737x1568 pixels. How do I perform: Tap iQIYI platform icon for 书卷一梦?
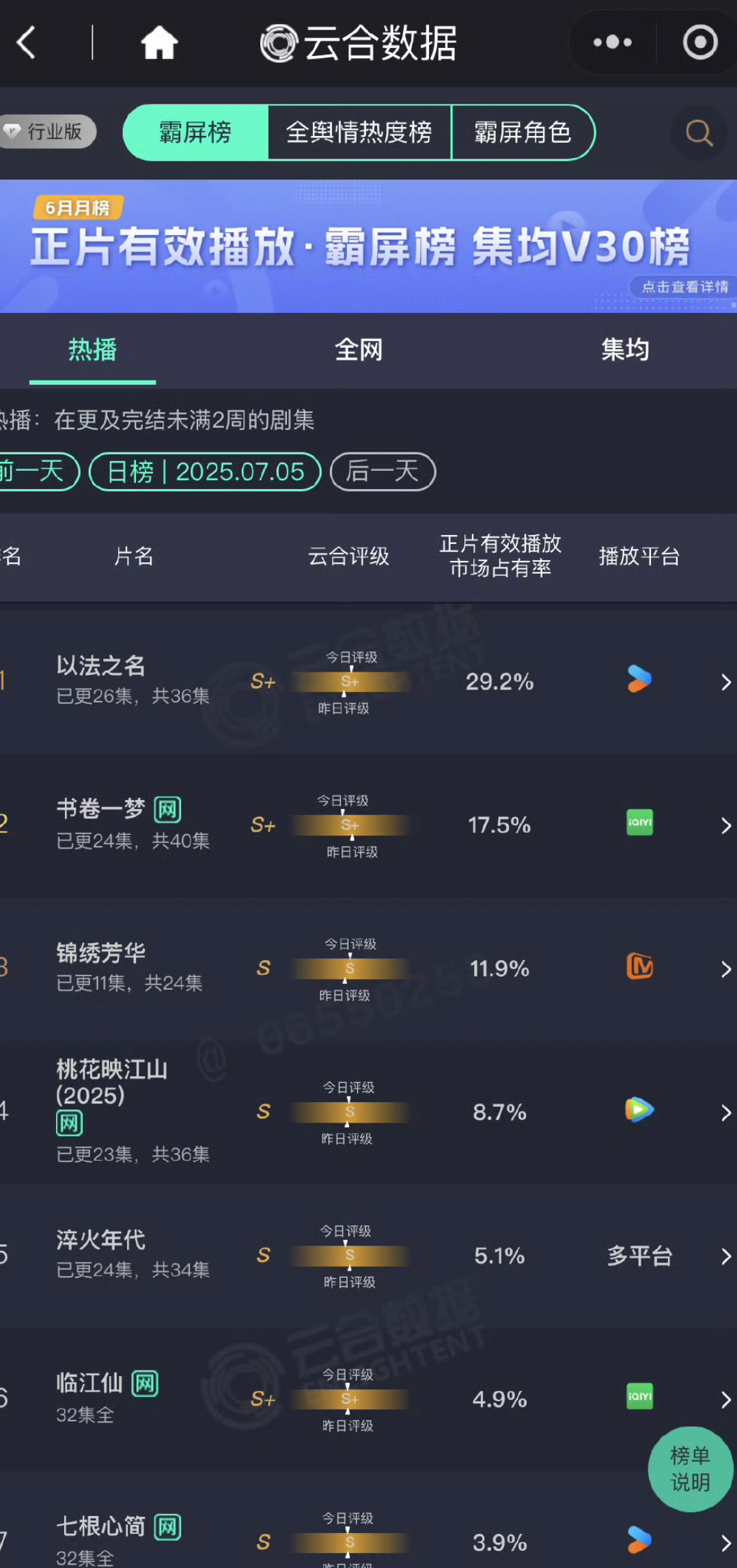(x=639, y=823)
